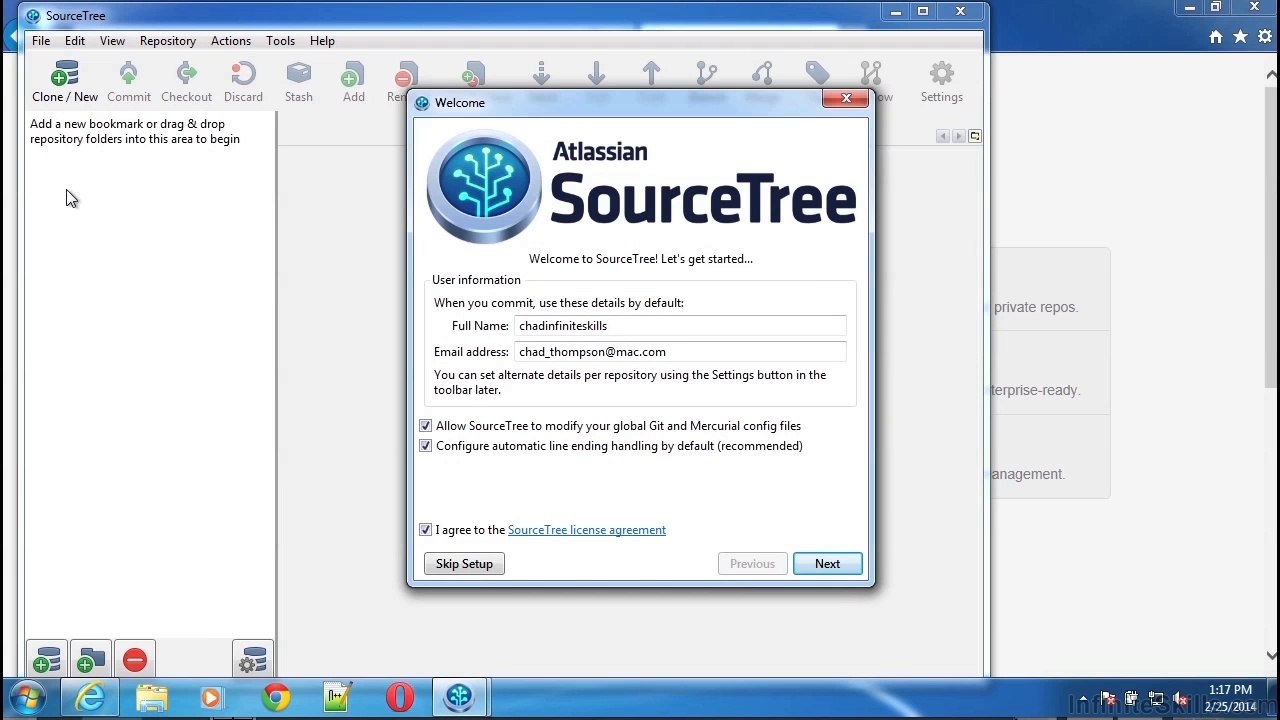Click the Branch toolbar icon
Image resolution: width=1280 pixels, height=720 pixels.
pyautogui.click(x=707, y=74)
